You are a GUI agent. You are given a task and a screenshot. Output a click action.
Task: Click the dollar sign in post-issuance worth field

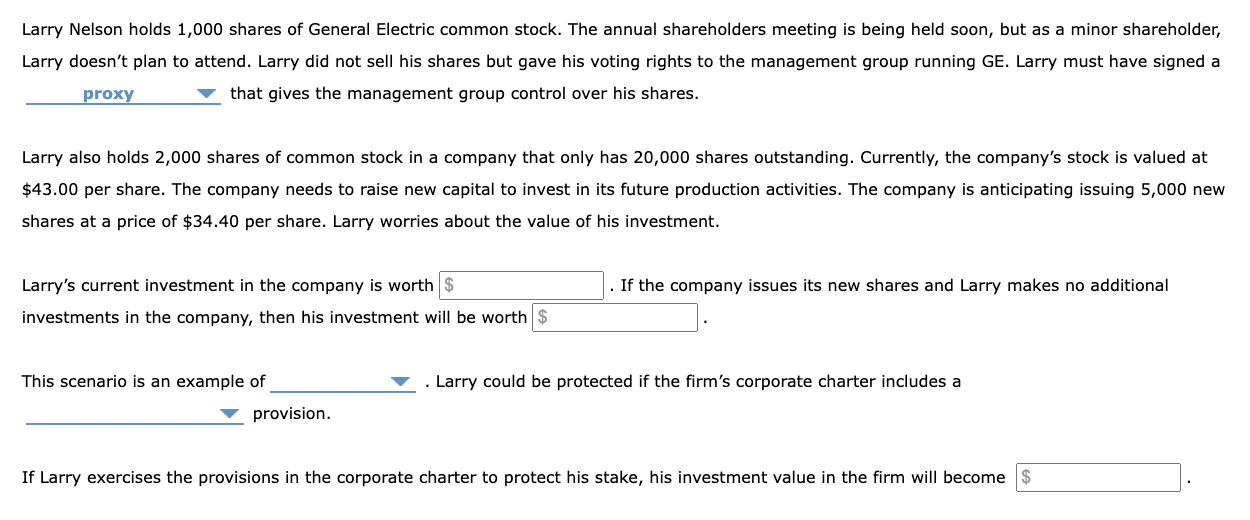[543, 318]
